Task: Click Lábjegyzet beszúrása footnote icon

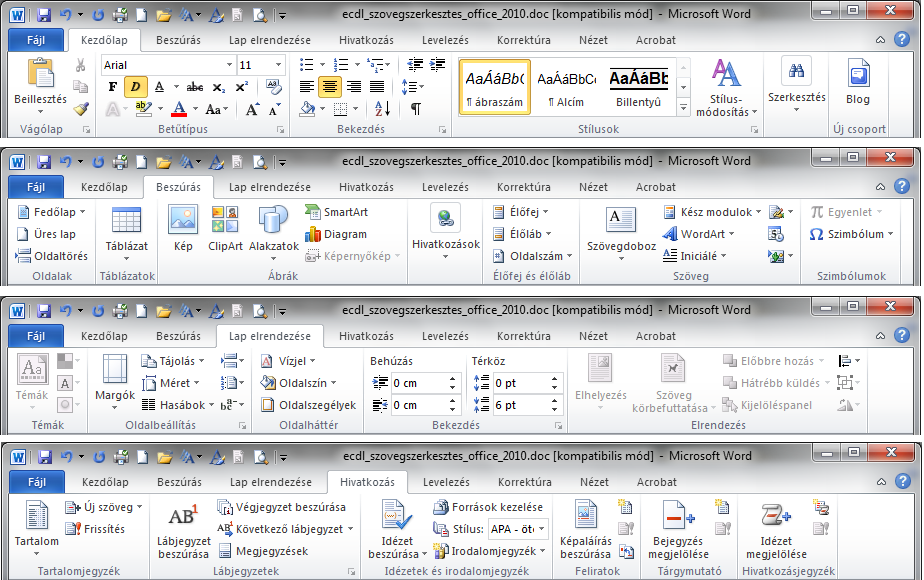Action: [x=183, y=516]
